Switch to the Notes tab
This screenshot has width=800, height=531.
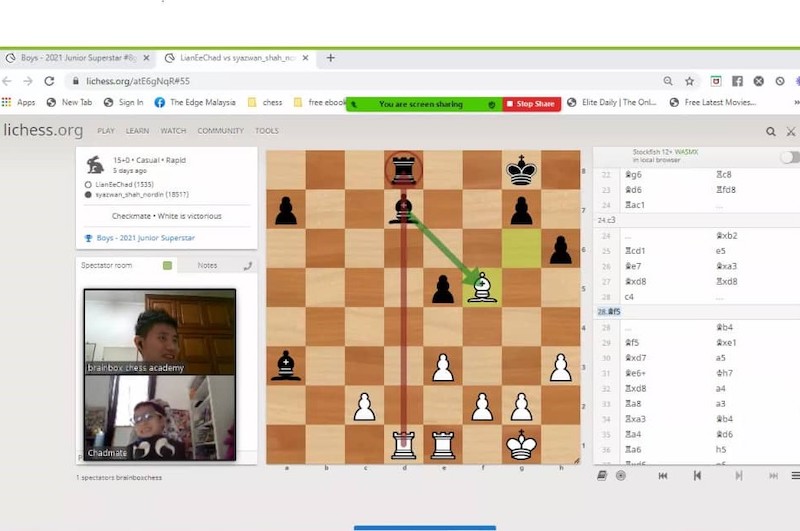point(207,265)
